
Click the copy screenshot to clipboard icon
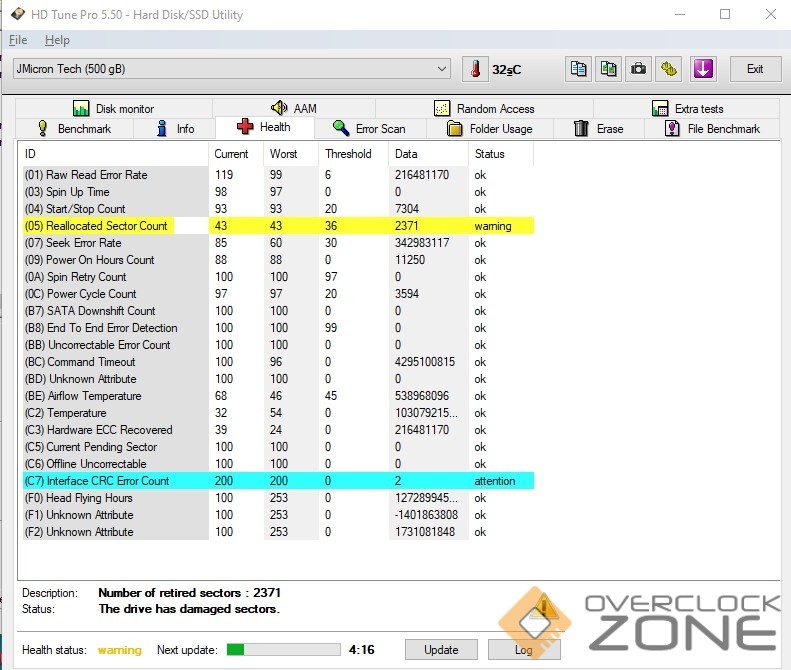point(608,69)
